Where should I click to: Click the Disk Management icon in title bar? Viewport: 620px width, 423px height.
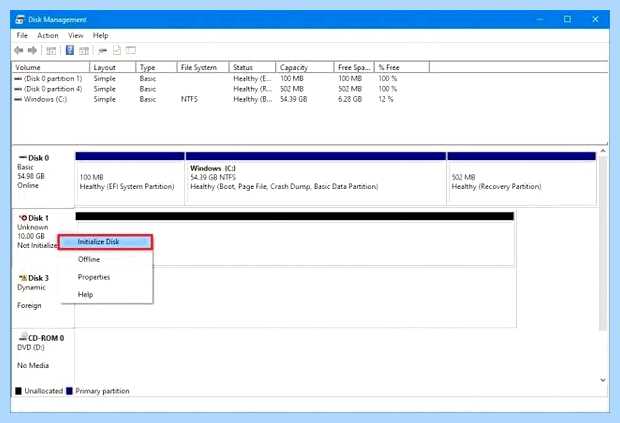(20, 19)
